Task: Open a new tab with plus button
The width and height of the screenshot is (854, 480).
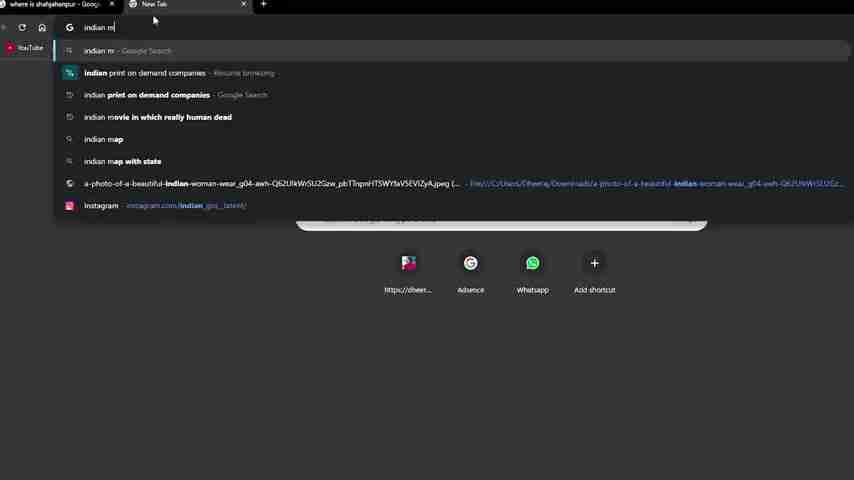Action: click(x=264, y=5)
